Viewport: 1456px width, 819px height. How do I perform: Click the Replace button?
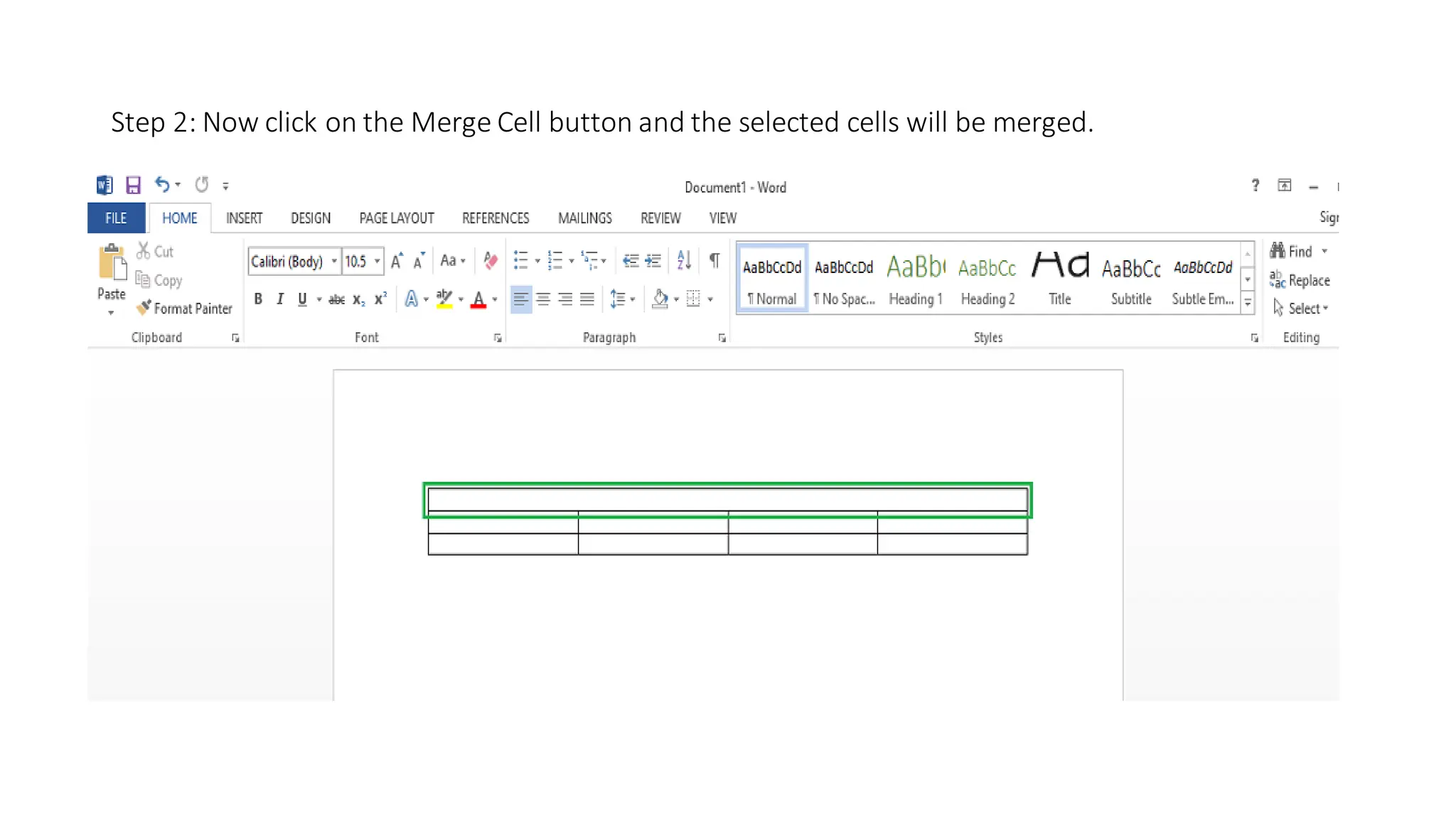[x=1300, y=280]
